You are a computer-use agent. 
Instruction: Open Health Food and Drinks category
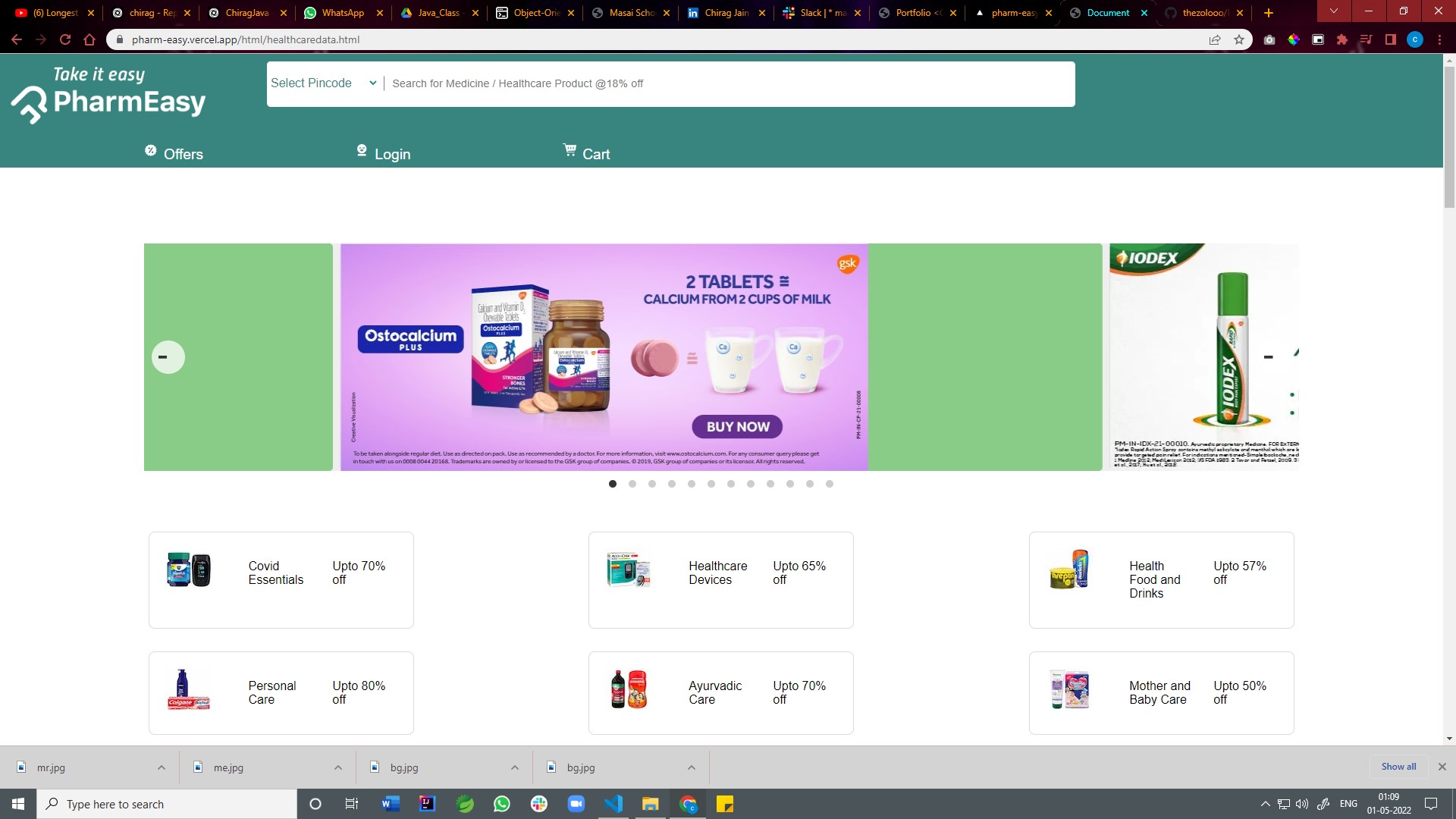tap(1161, 580)
